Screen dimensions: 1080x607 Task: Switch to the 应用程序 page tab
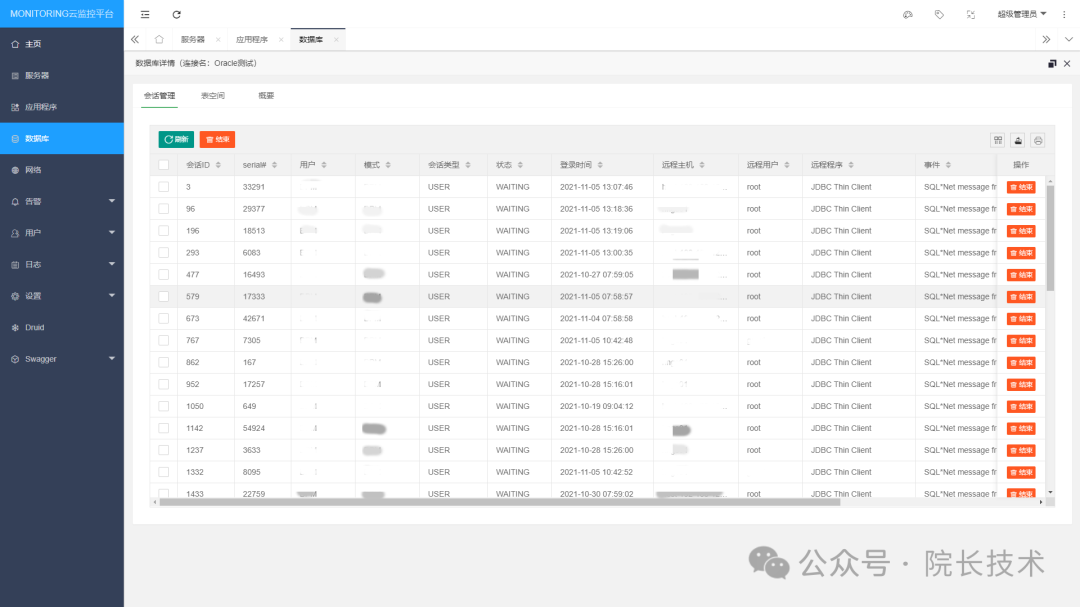251,39
